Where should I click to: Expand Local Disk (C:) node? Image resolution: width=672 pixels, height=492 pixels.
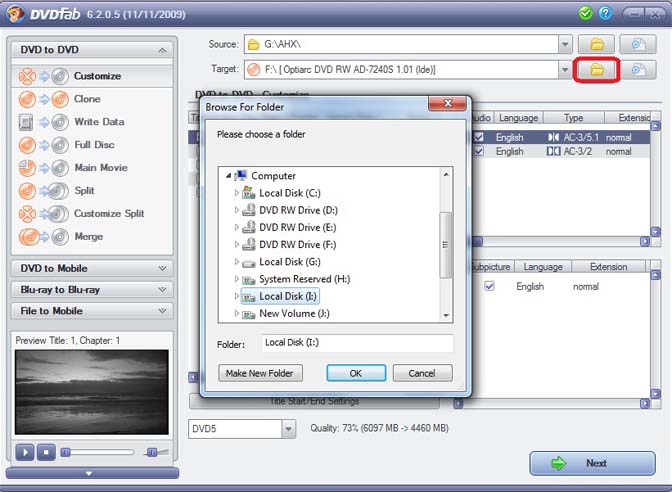click(x=236, y=193)
